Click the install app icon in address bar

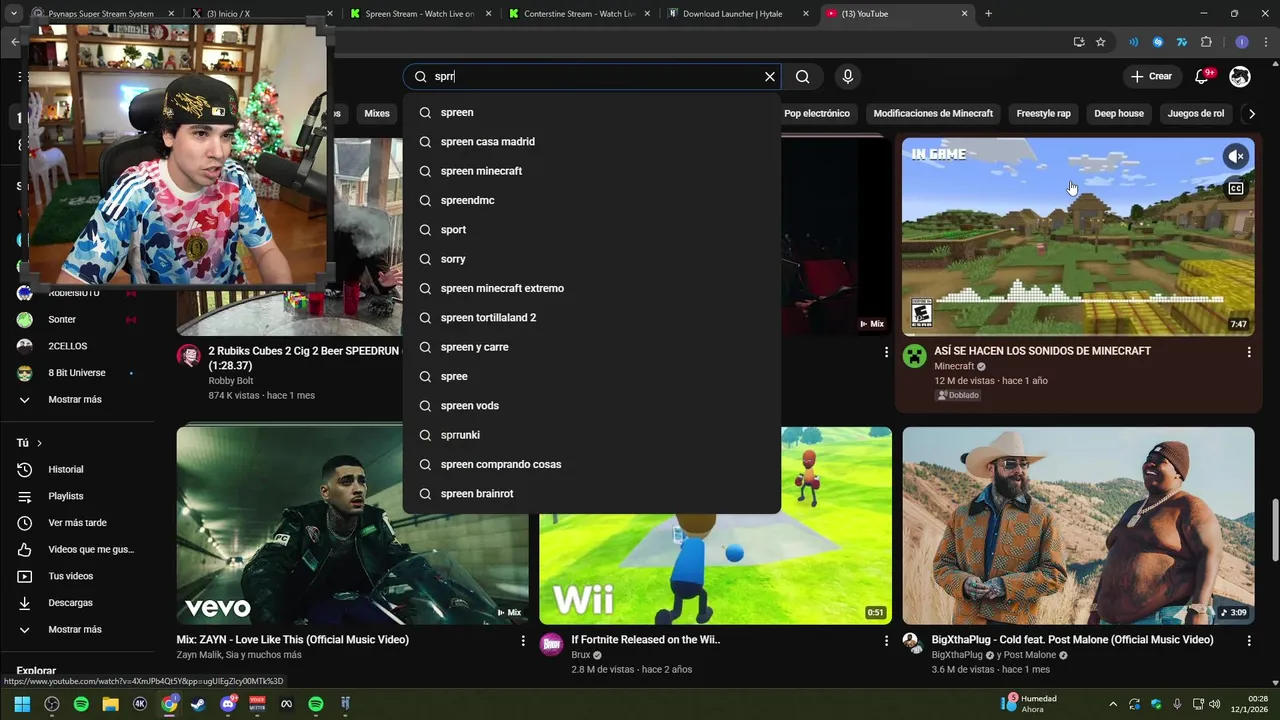click(x=1078, y=42)
